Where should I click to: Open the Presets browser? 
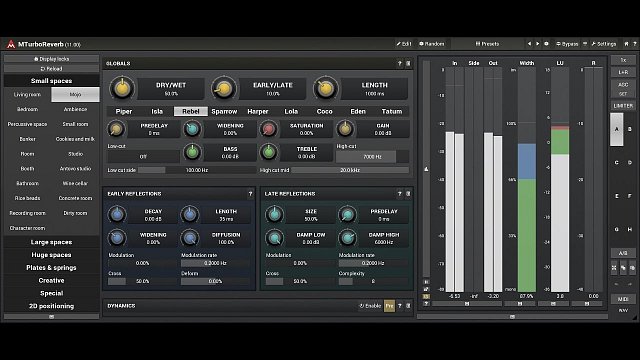(487, 44)
